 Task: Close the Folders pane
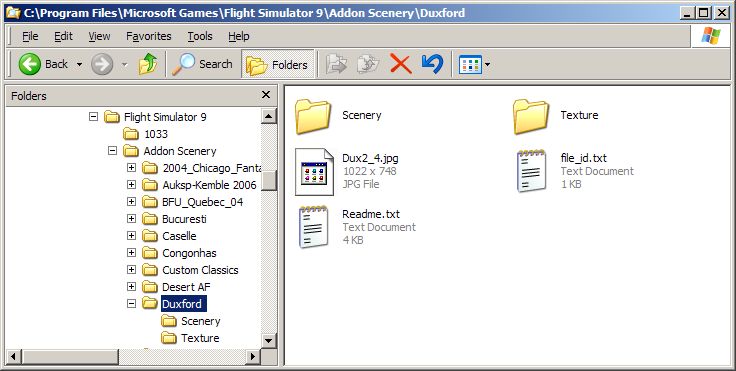(x=266, y=95)
